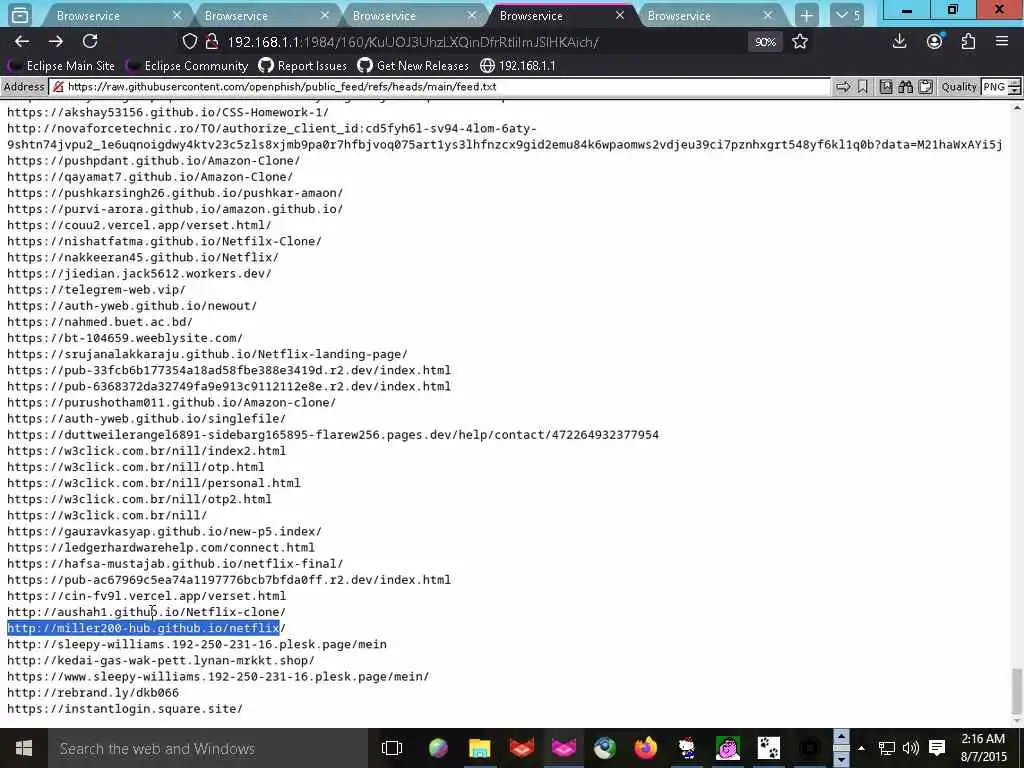Open the Get New Releases bookmark
Screen dimensions: 1024x768
tap(413, 66)
